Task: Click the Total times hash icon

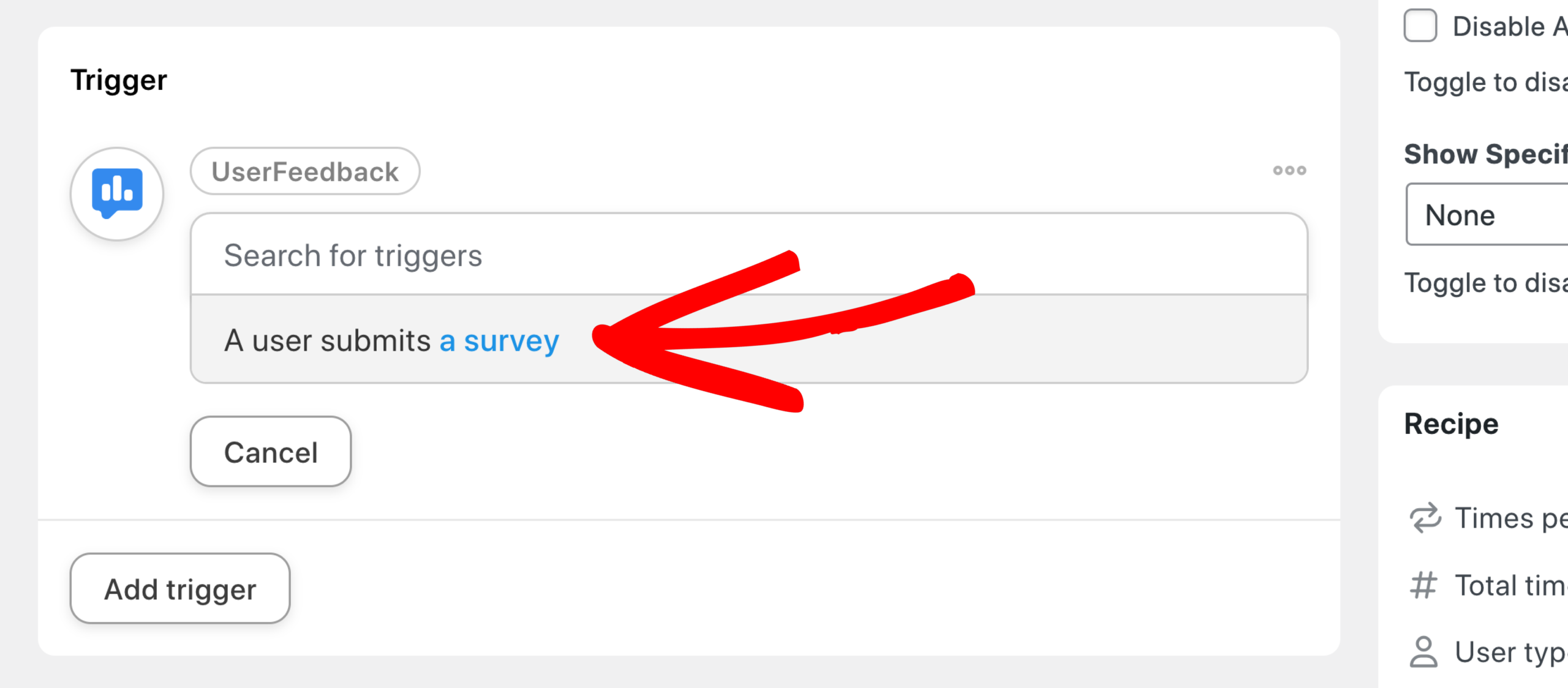Action: click(x=1423, y=585)
